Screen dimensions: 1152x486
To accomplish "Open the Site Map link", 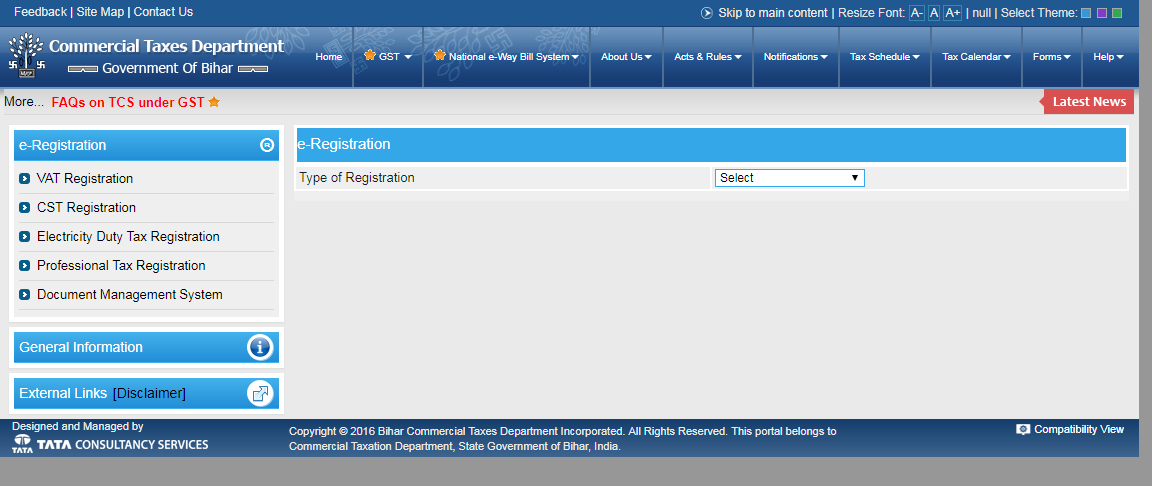I will [101, 12].
